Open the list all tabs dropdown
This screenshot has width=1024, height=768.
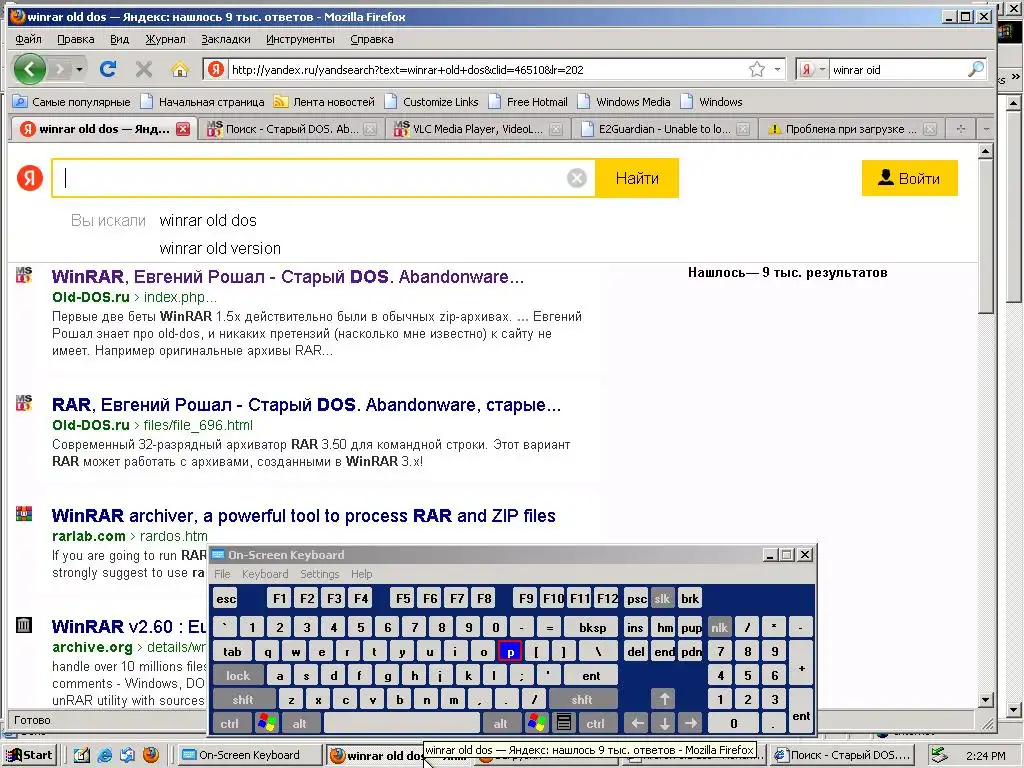pos(986,129)
